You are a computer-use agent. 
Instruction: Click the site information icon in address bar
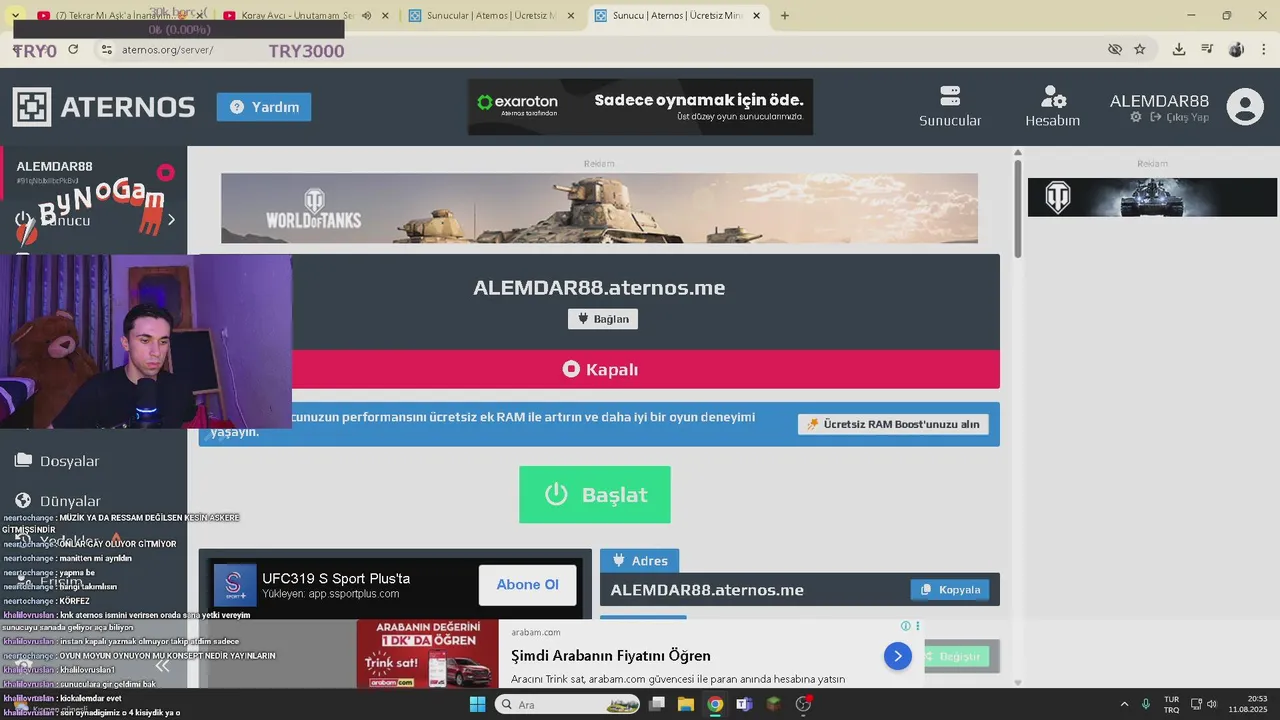(107, 49)
